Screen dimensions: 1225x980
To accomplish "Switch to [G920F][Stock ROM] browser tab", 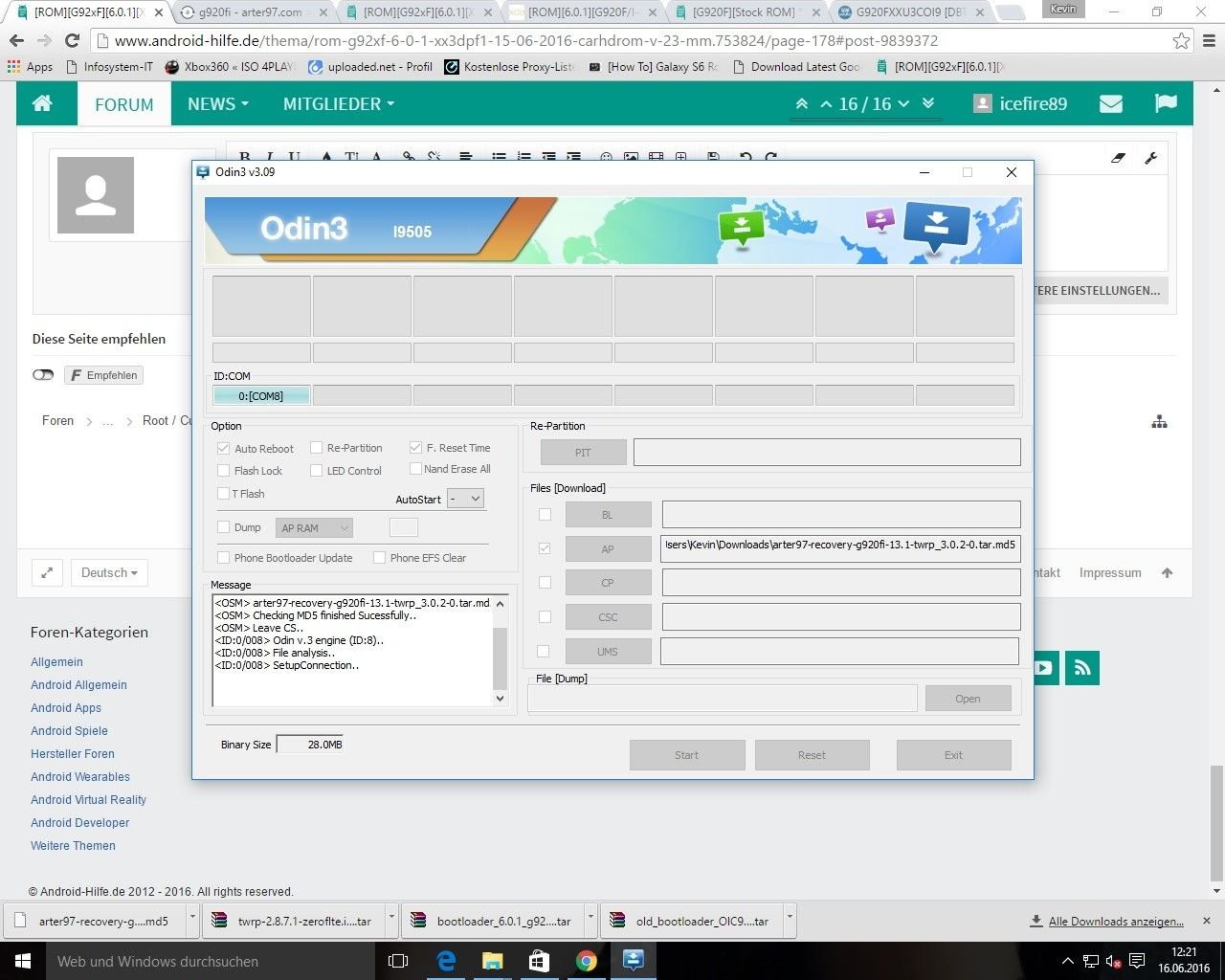I will point(746,12).
